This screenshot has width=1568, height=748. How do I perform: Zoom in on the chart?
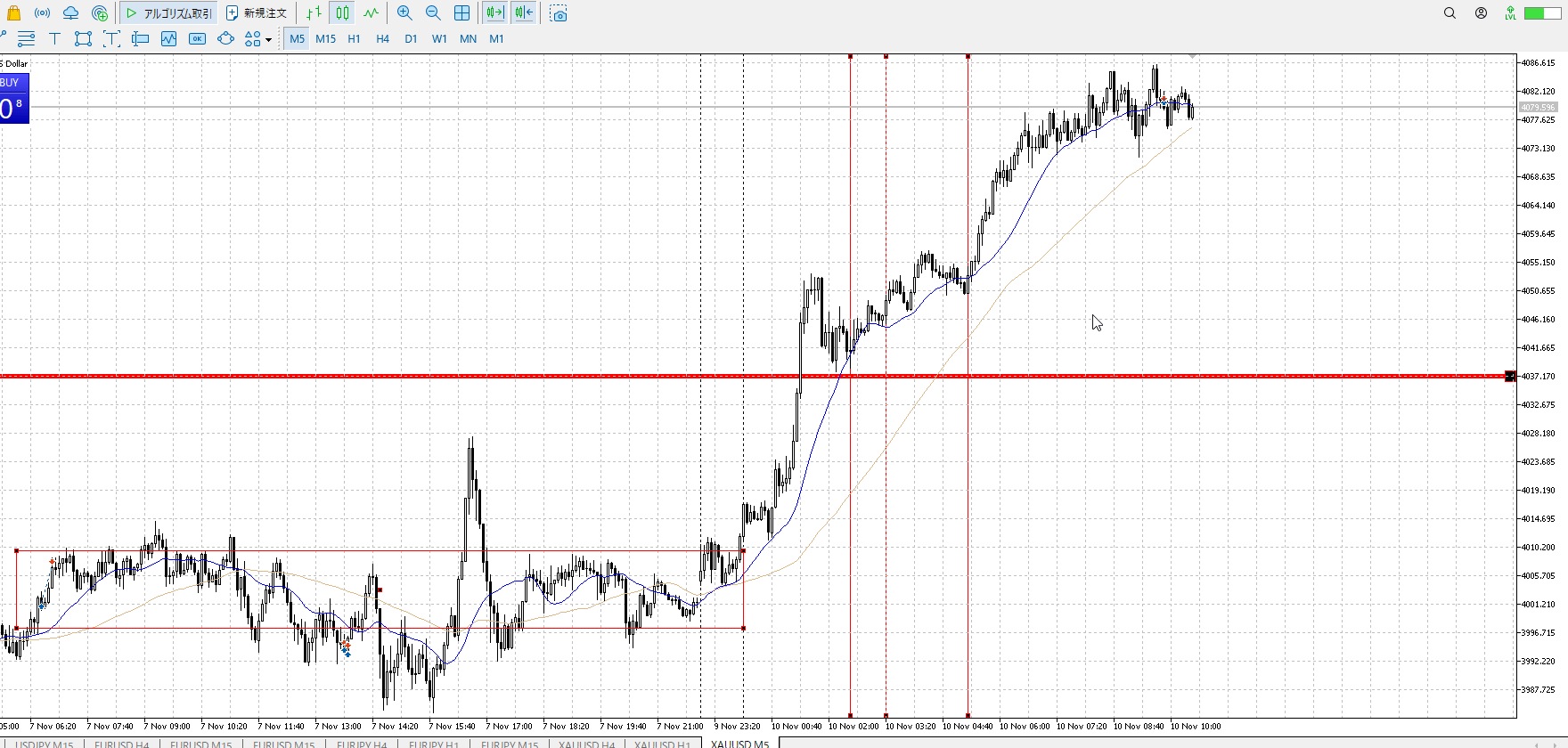coord(404,13)
